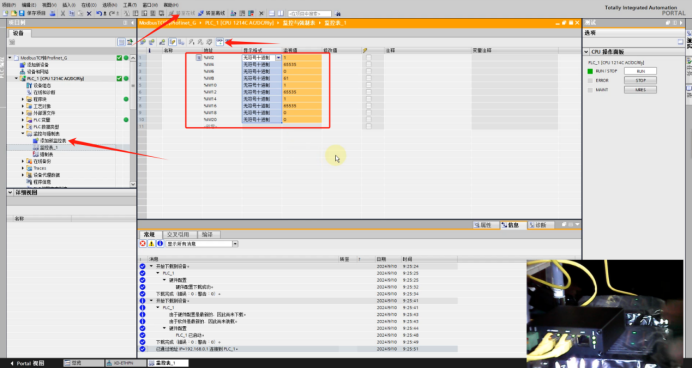Select the Watch table_1 item in project tree
692x369 pixels.
tap(45, 147)
